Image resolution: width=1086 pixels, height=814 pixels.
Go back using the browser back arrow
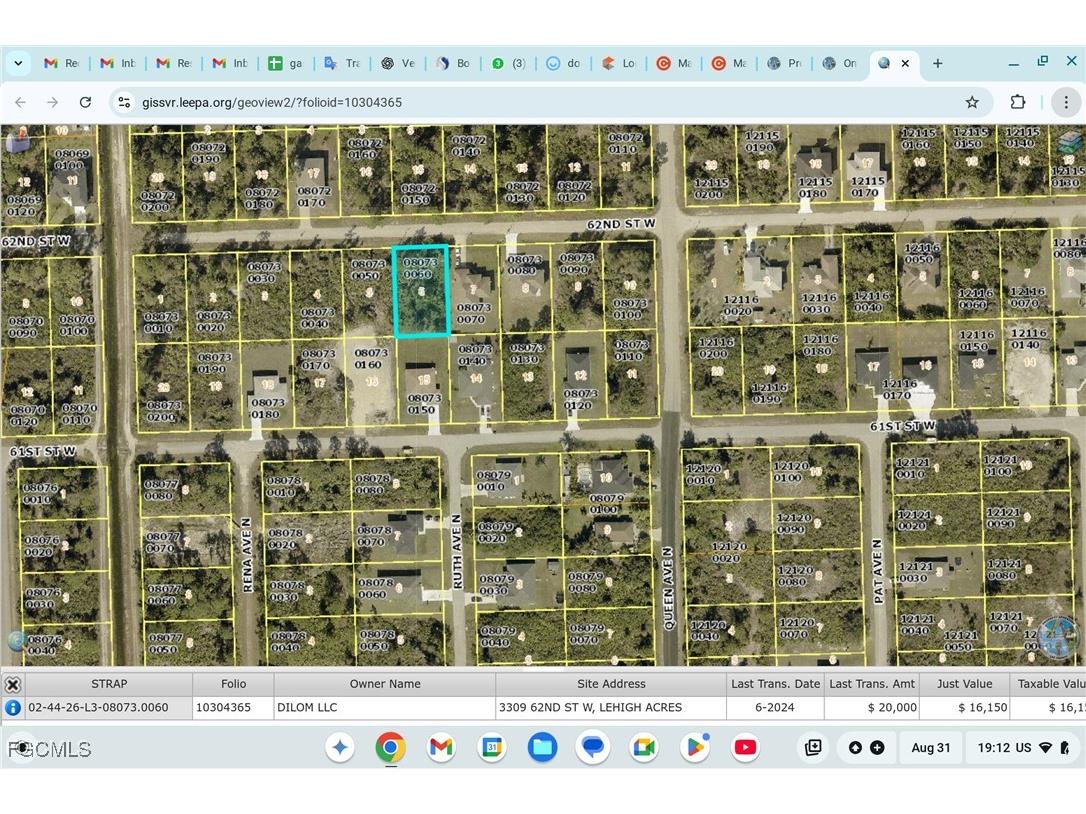pyautogui.click(x=20, y=101)
